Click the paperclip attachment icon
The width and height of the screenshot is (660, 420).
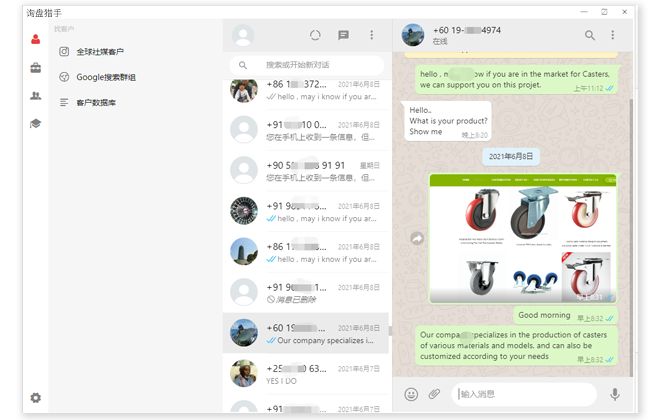tap(434, 394)
